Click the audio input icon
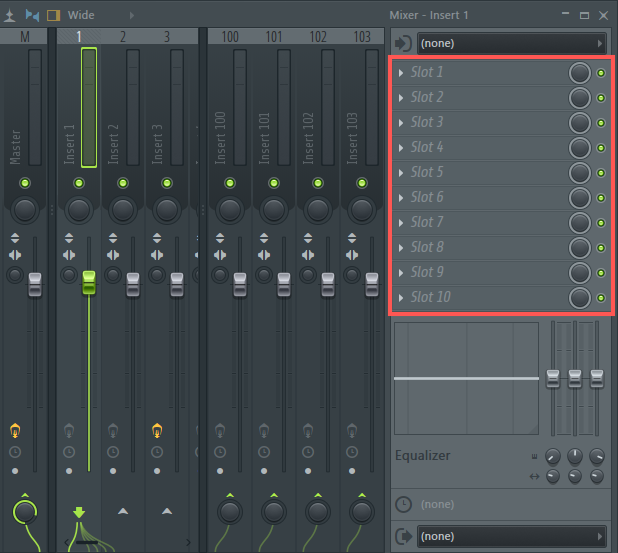Image resolution: width=618 pixels, height=553 pixels. click(x=404, y=43)
